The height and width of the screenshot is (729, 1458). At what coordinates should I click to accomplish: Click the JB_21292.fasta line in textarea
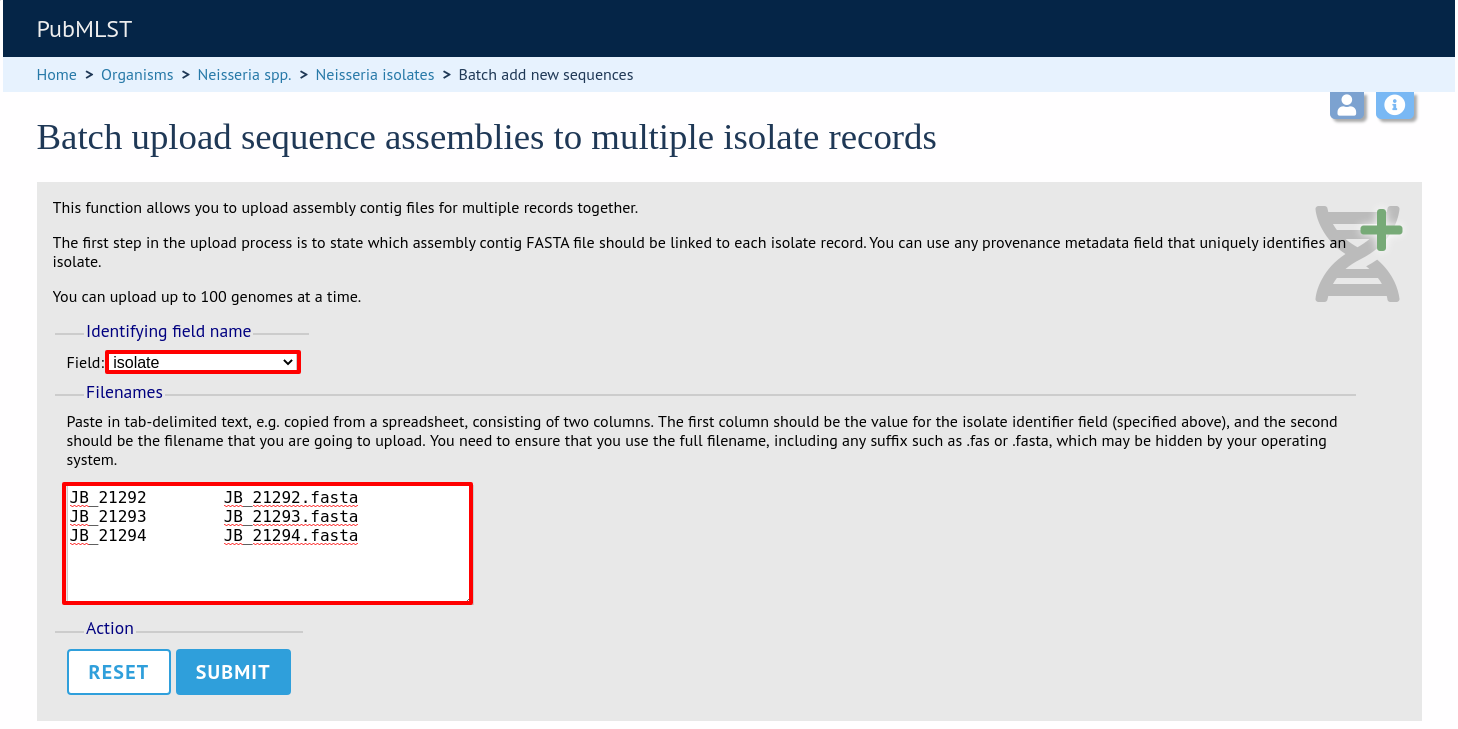(291, 497)
